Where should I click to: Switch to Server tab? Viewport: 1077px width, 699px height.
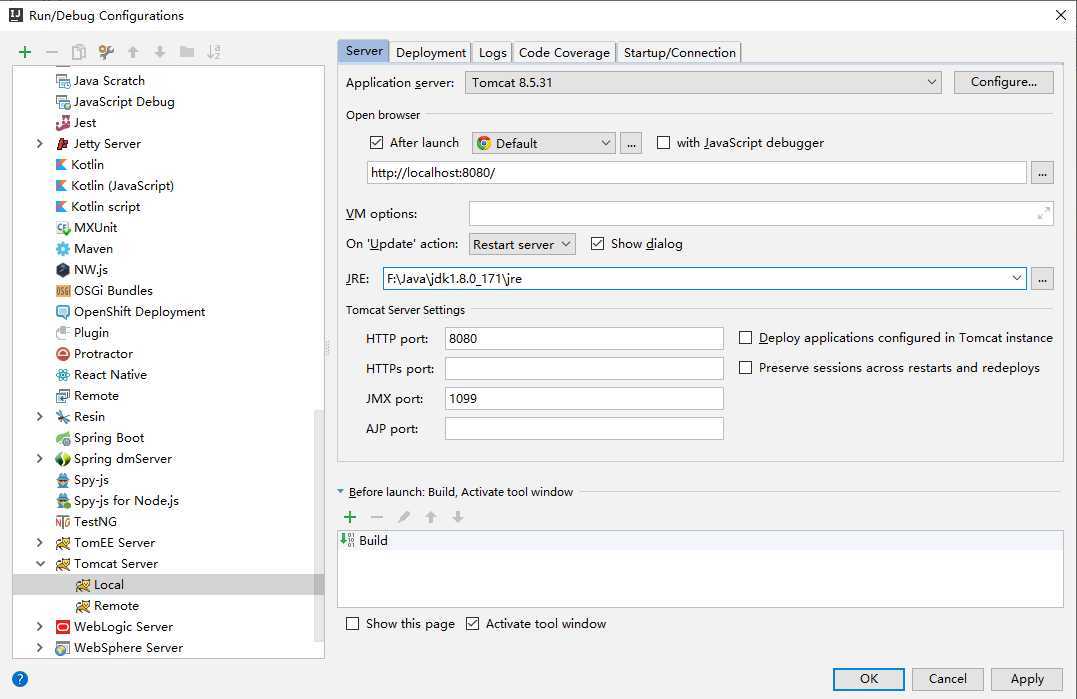[364, 51]
